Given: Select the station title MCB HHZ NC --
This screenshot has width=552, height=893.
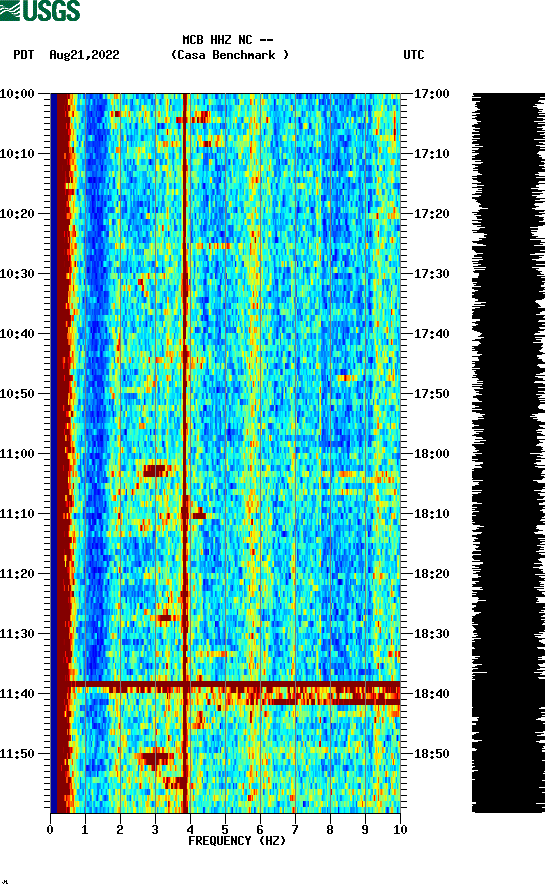Looking at the screenshot, I should pos(228,40).
